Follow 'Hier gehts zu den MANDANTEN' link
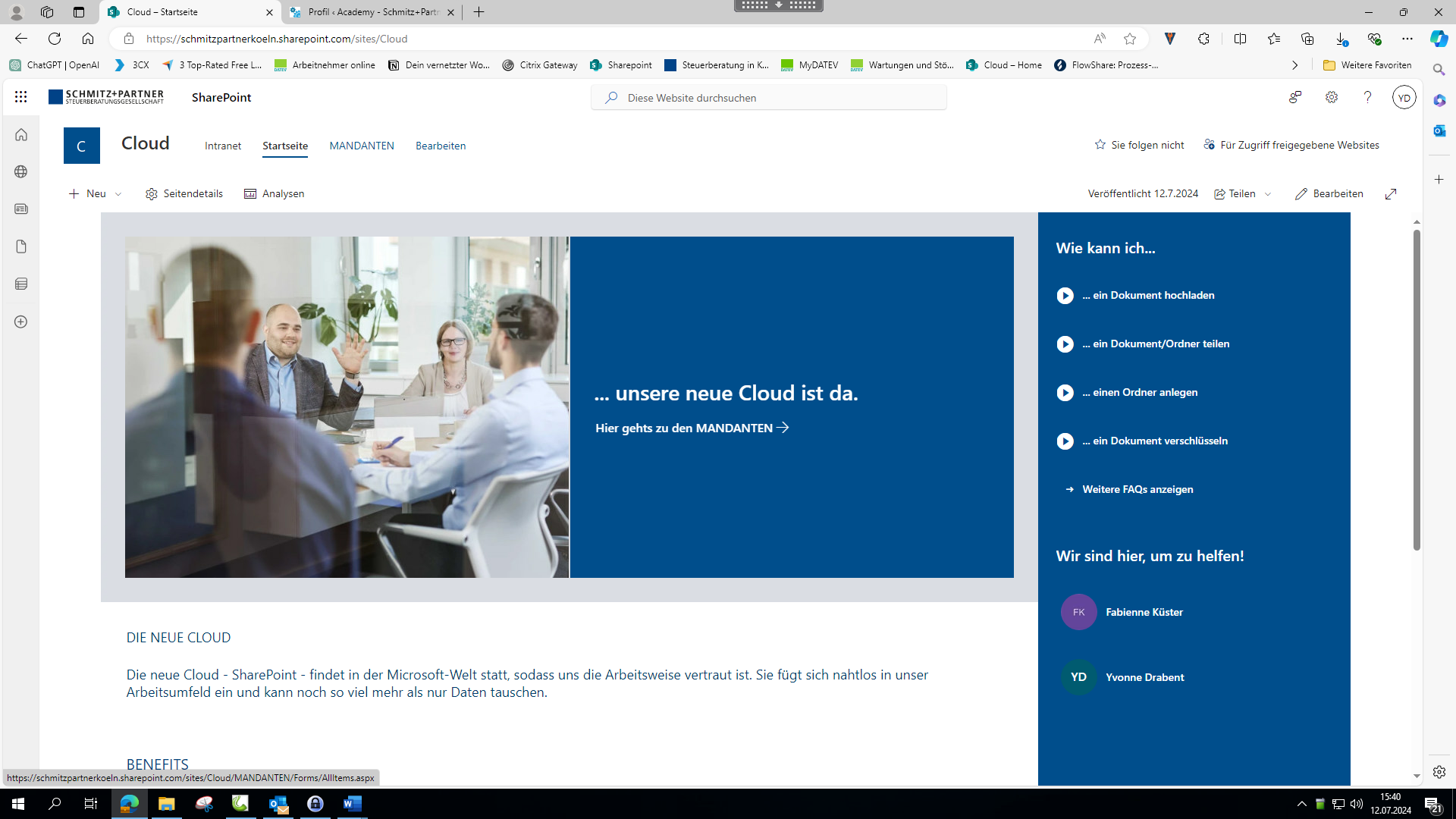1456x819 pixels. coord(692,428)
